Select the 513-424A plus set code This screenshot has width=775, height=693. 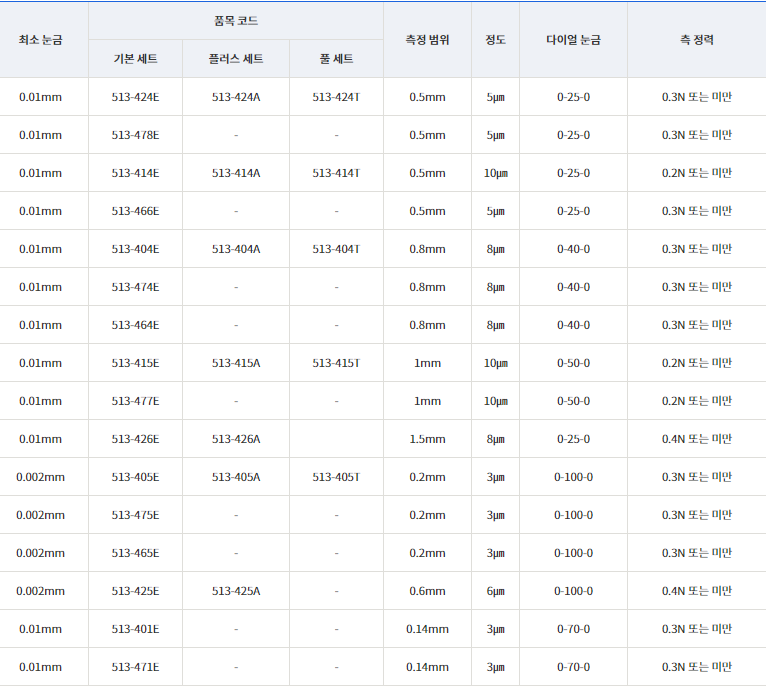236,97
